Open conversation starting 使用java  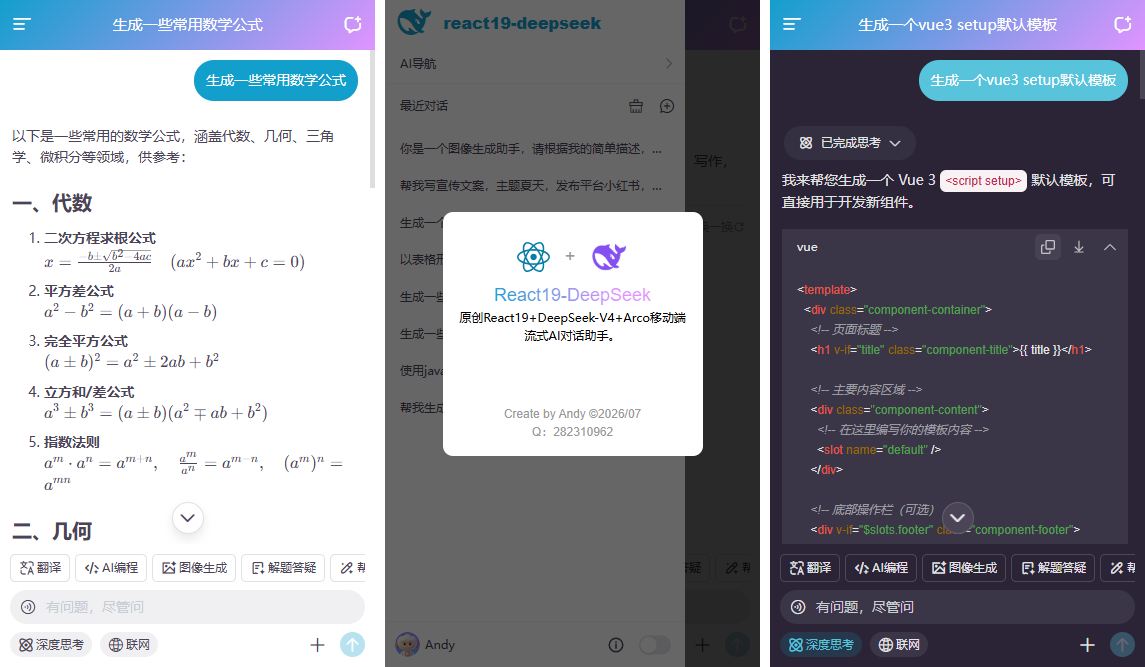tap(421, 370)
